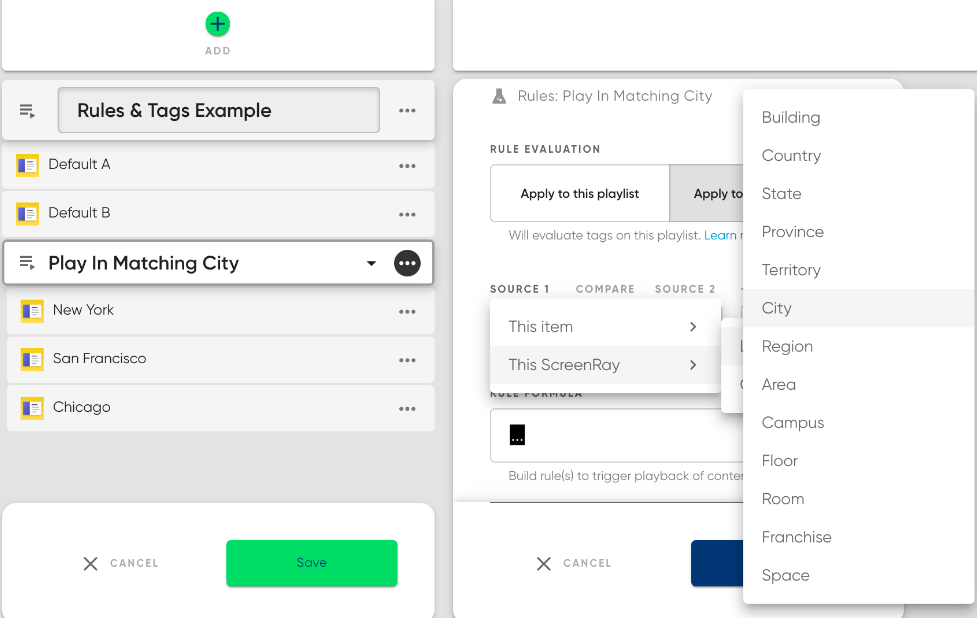
Task: Open the three-dot menu for Default A
Action: 407,166
